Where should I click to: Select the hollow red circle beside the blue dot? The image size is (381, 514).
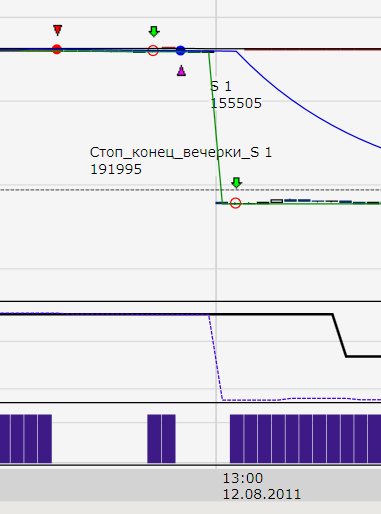click(x=153, y=51)
